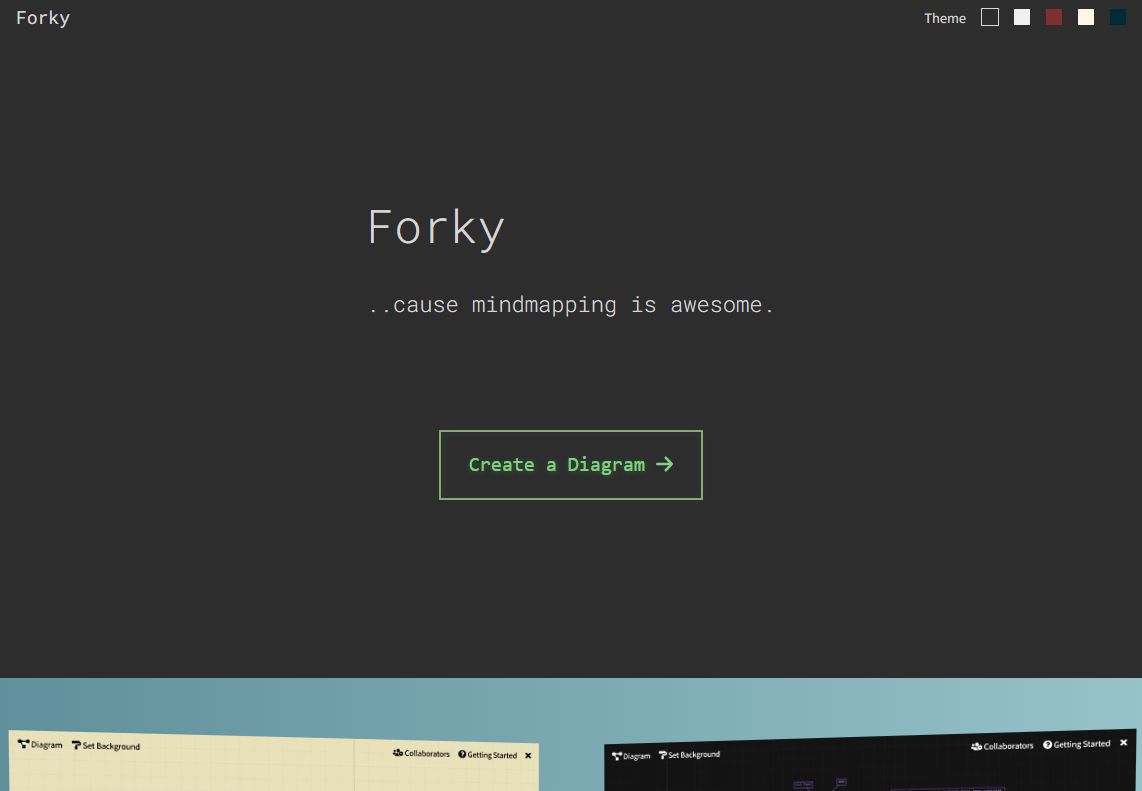The width and height of the screenshot is (1142, 791).
Task: Open the dark screenshot thumbnail
Action: 870,762
